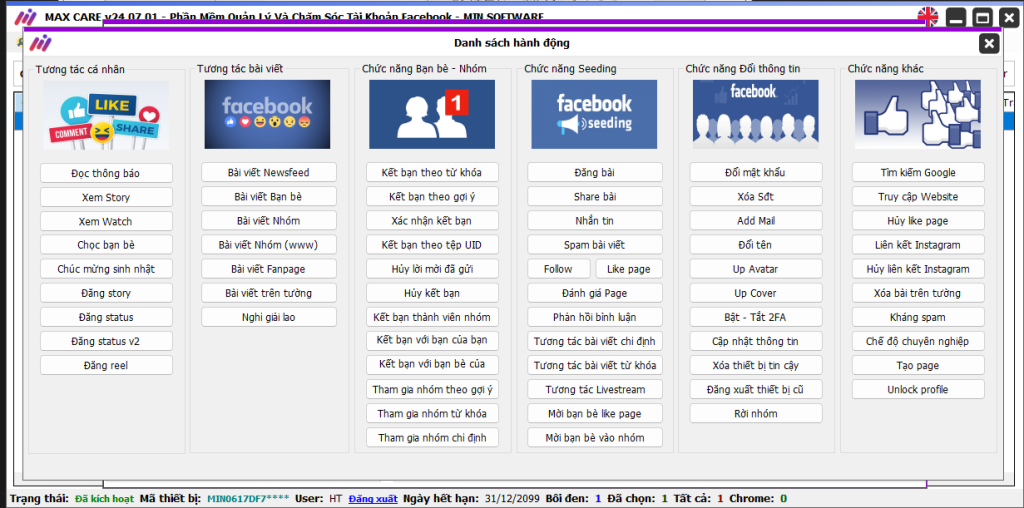Choose the Up Cover action
Image resolution: width=1024 pixels, height=508 pixels.
[756, 293]
